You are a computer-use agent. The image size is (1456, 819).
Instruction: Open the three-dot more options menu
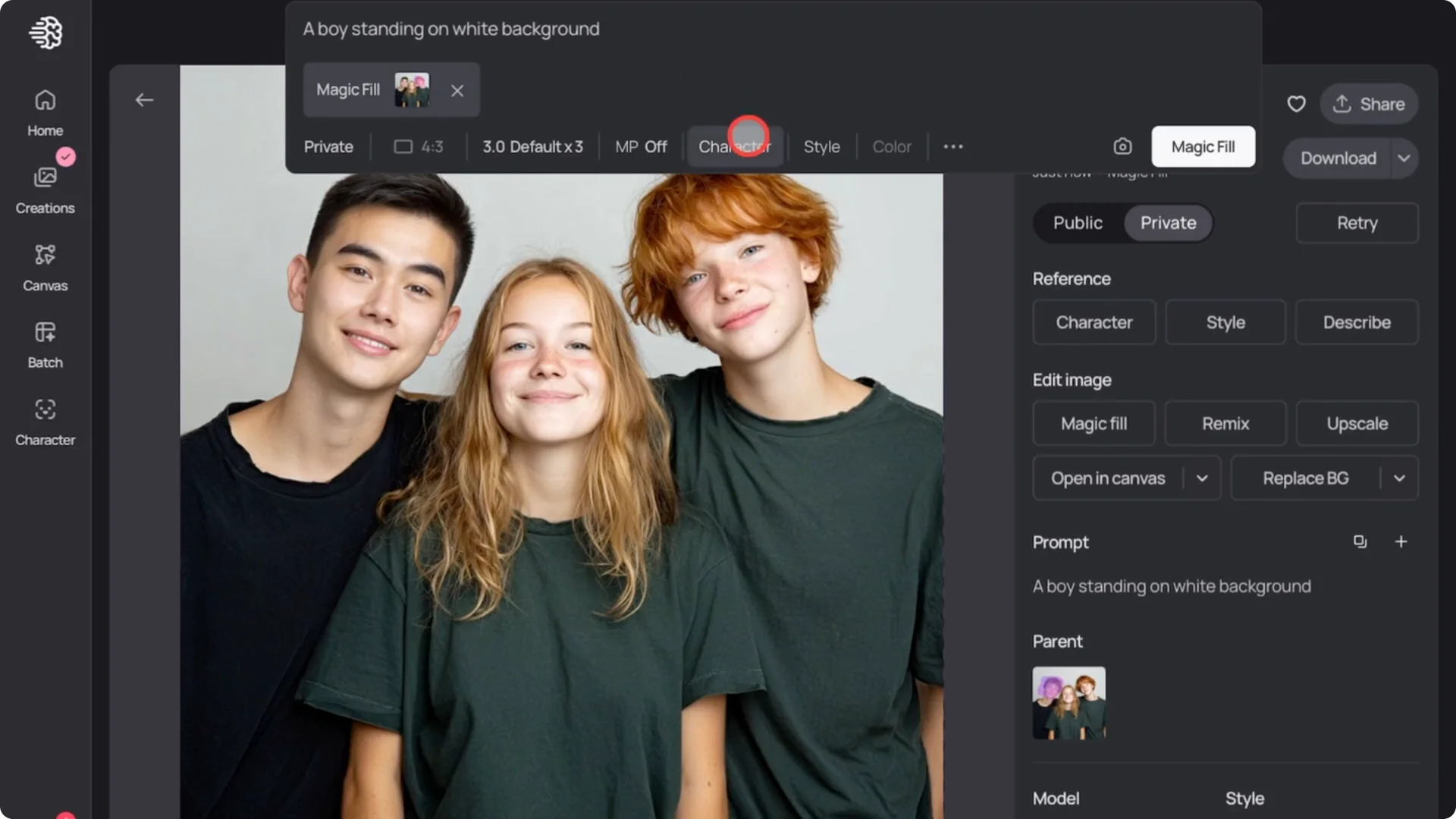(953, 146)
